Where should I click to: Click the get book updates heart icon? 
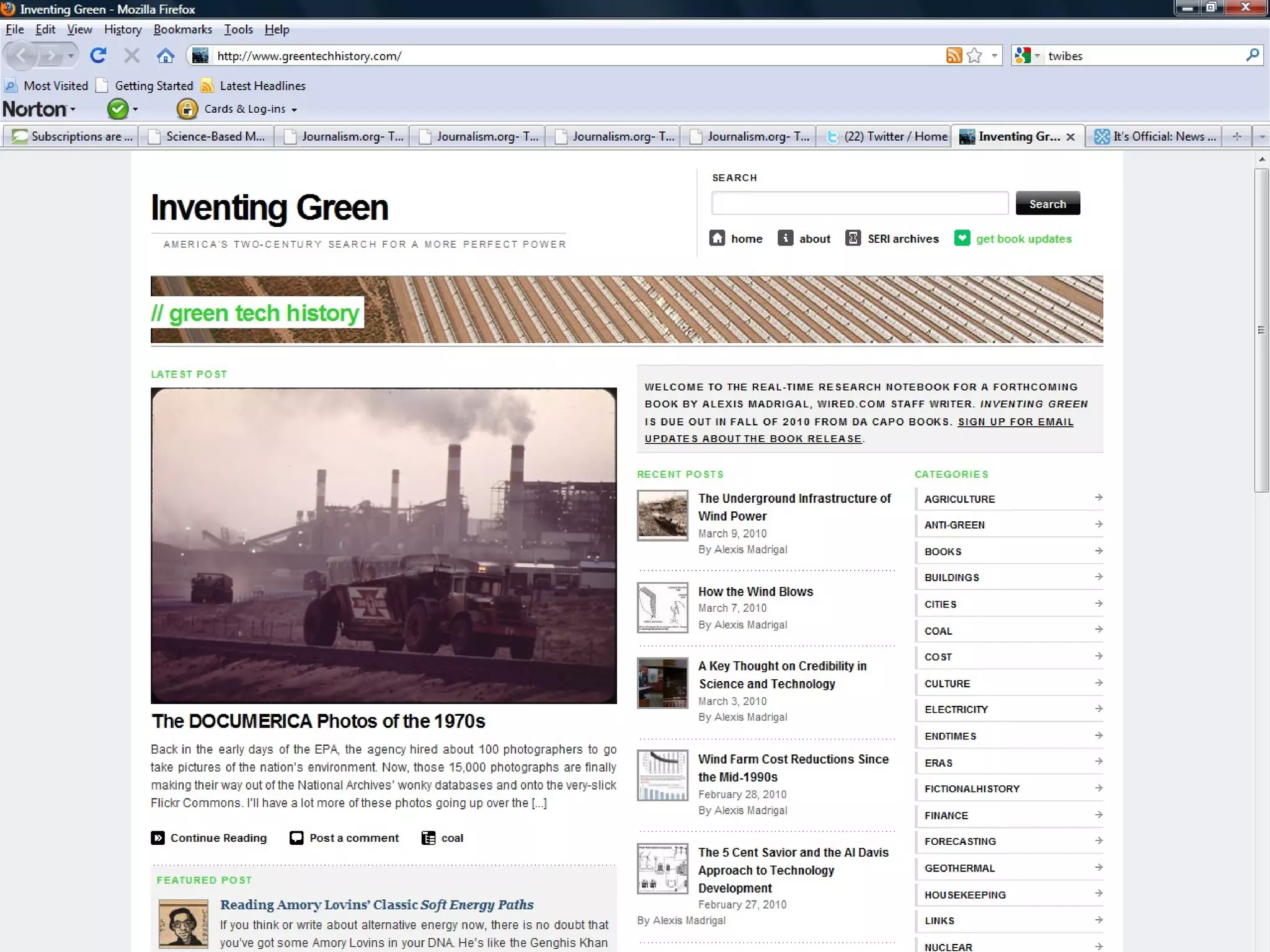(x=962, y=239)
